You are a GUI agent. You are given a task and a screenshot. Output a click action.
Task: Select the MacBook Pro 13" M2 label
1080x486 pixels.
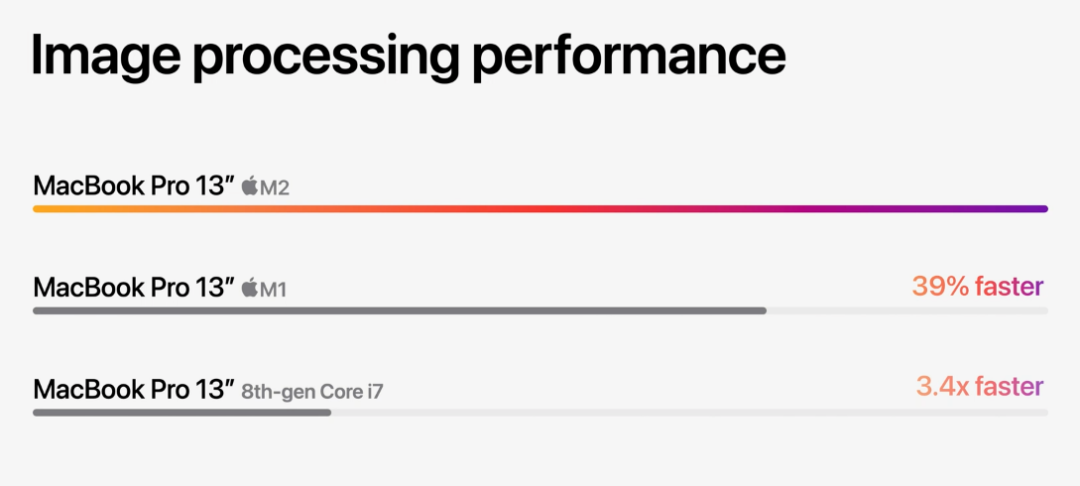point(161,186)
